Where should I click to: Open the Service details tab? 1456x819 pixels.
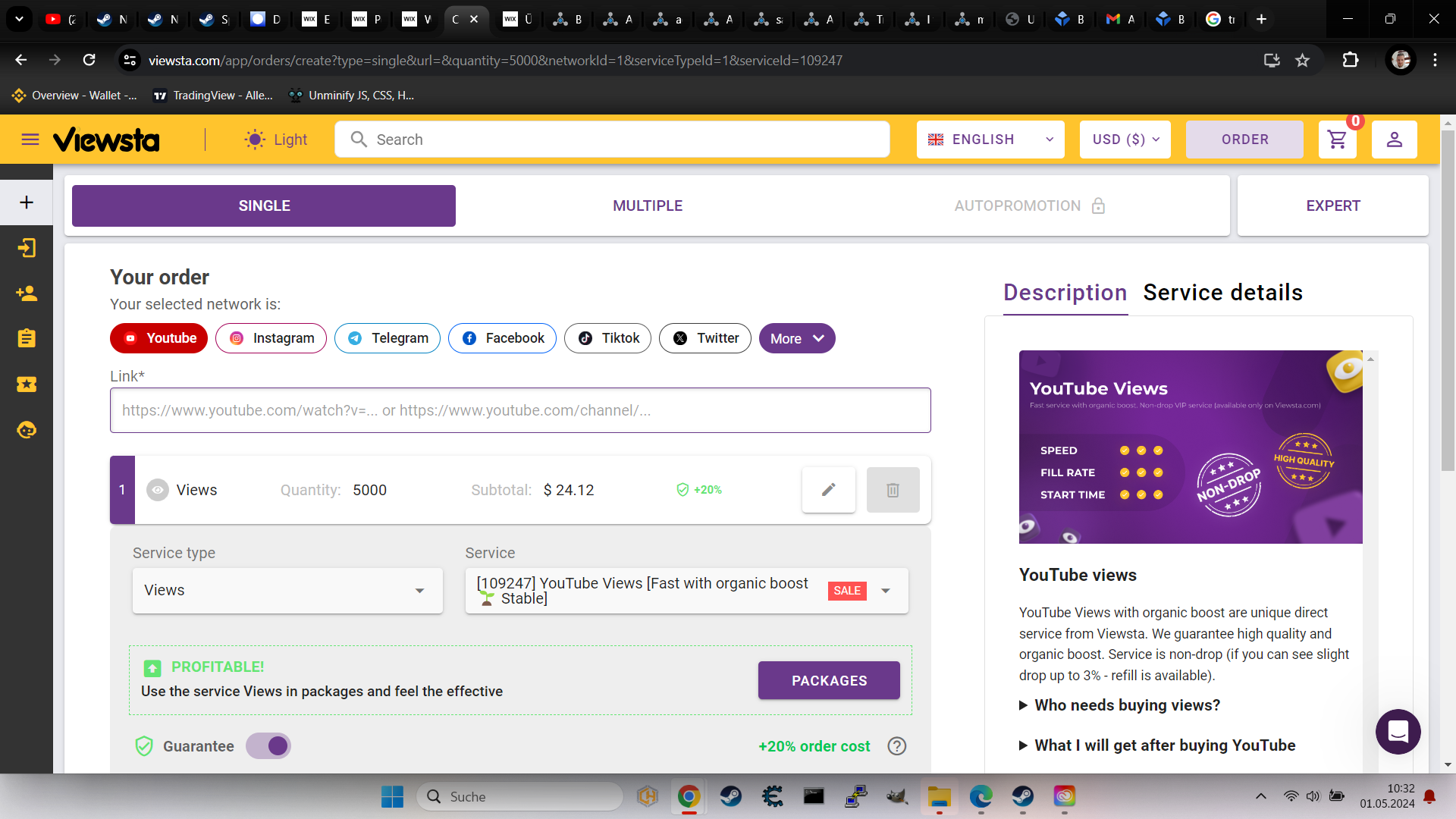tap(1222, 293)
